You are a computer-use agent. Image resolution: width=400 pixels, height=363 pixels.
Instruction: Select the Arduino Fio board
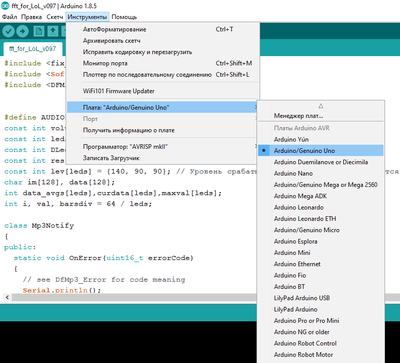click(321, 275)
